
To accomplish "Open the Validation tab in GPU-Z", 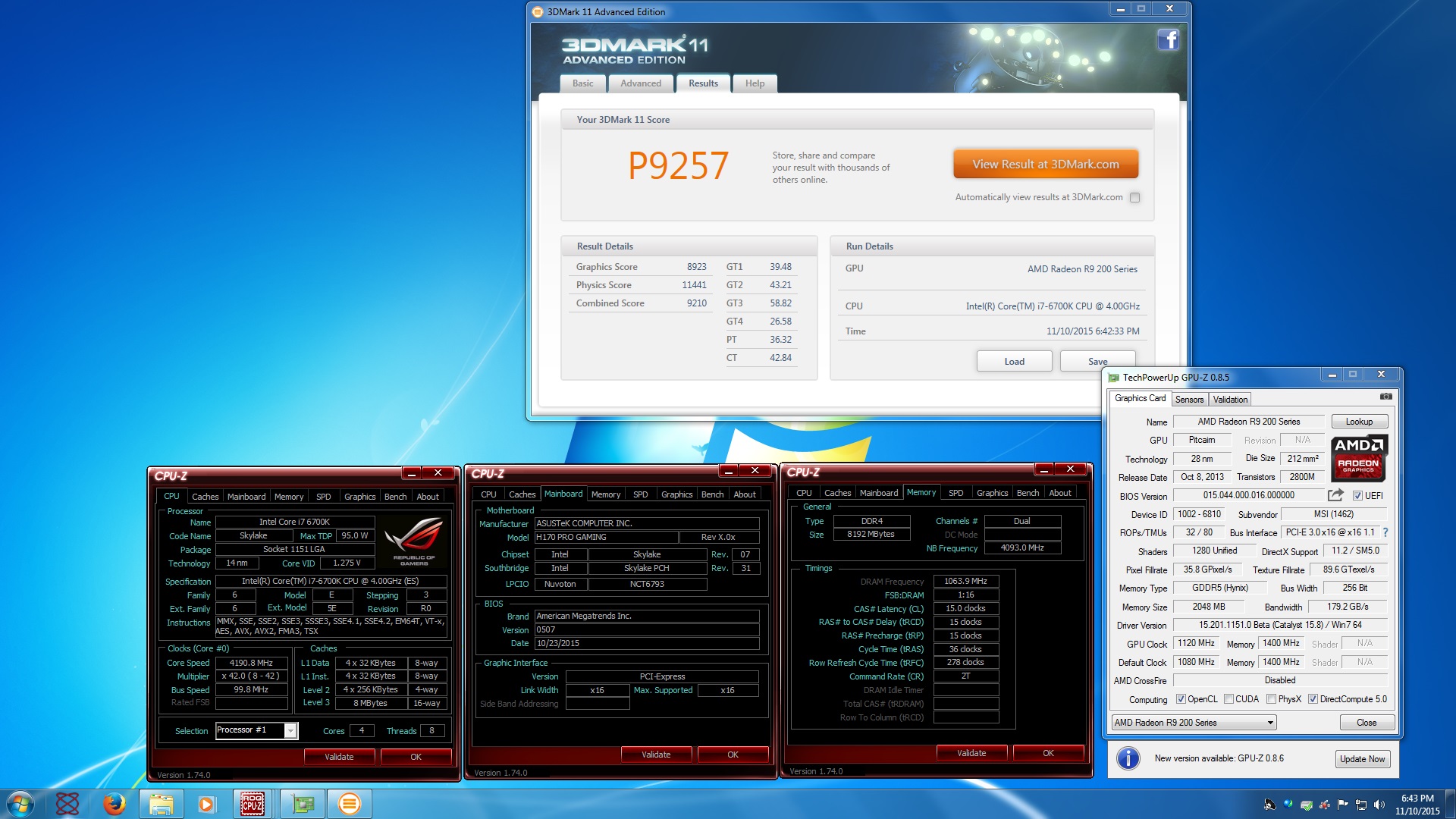I will (x=1229, y=400).
